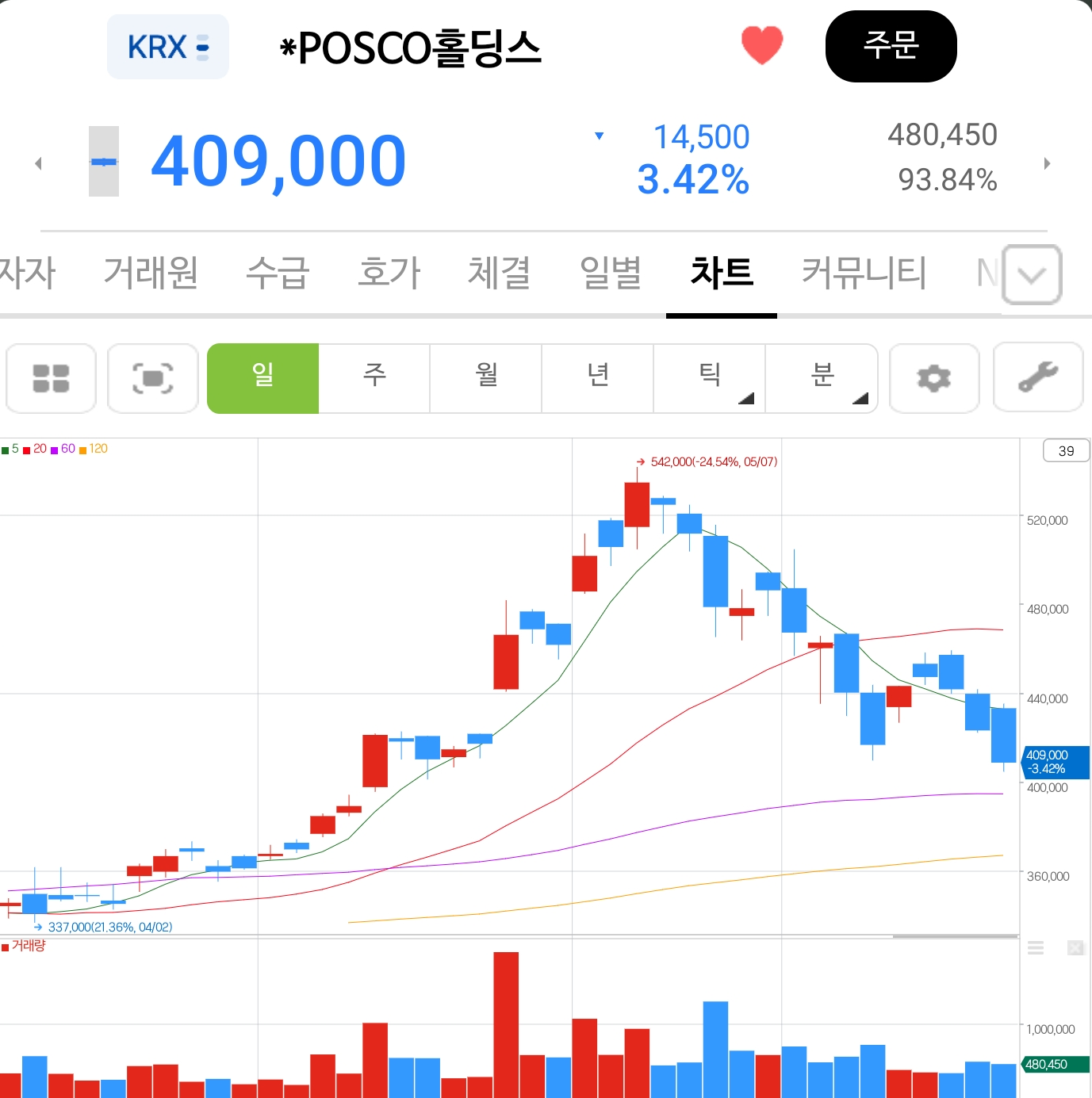This screenshot has height=1098, width=1092.
Task: Tap the 1,000,000 volume axis label
Action: pos(1051,1029)
